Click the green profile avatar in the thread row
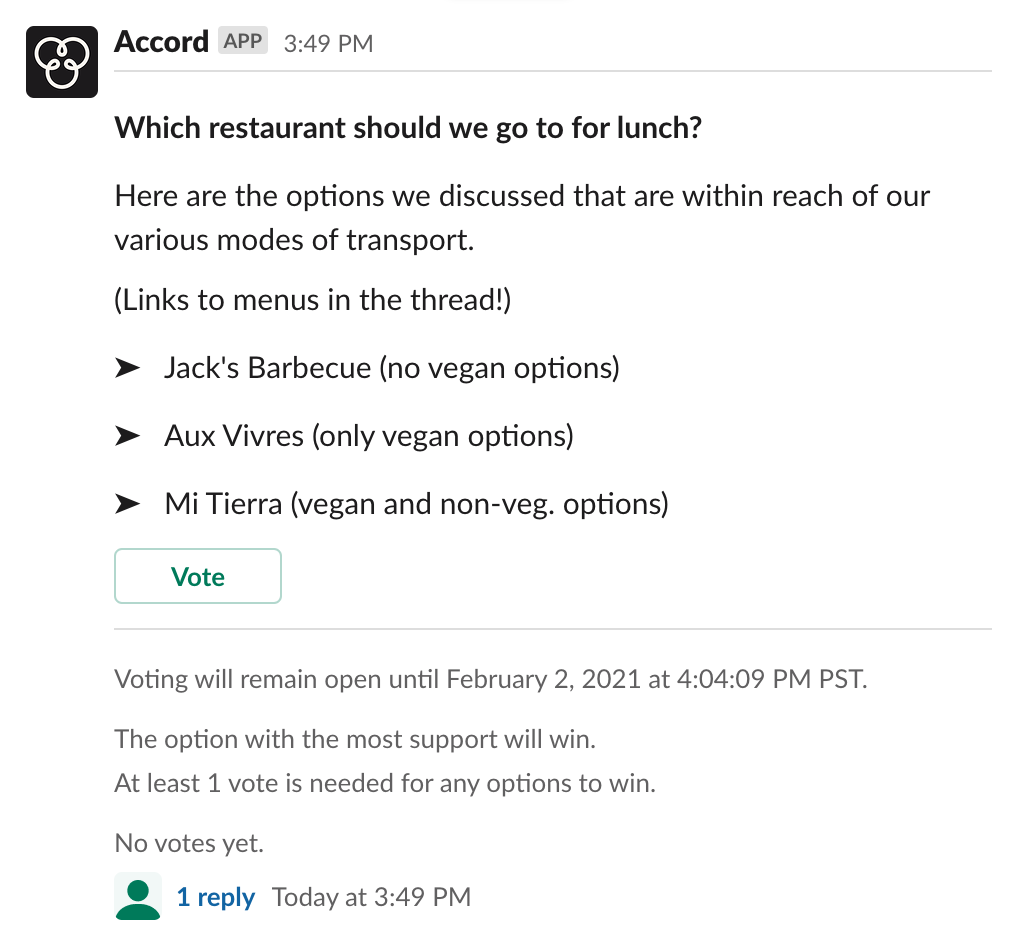1030x946 pixels. point(137,896)
